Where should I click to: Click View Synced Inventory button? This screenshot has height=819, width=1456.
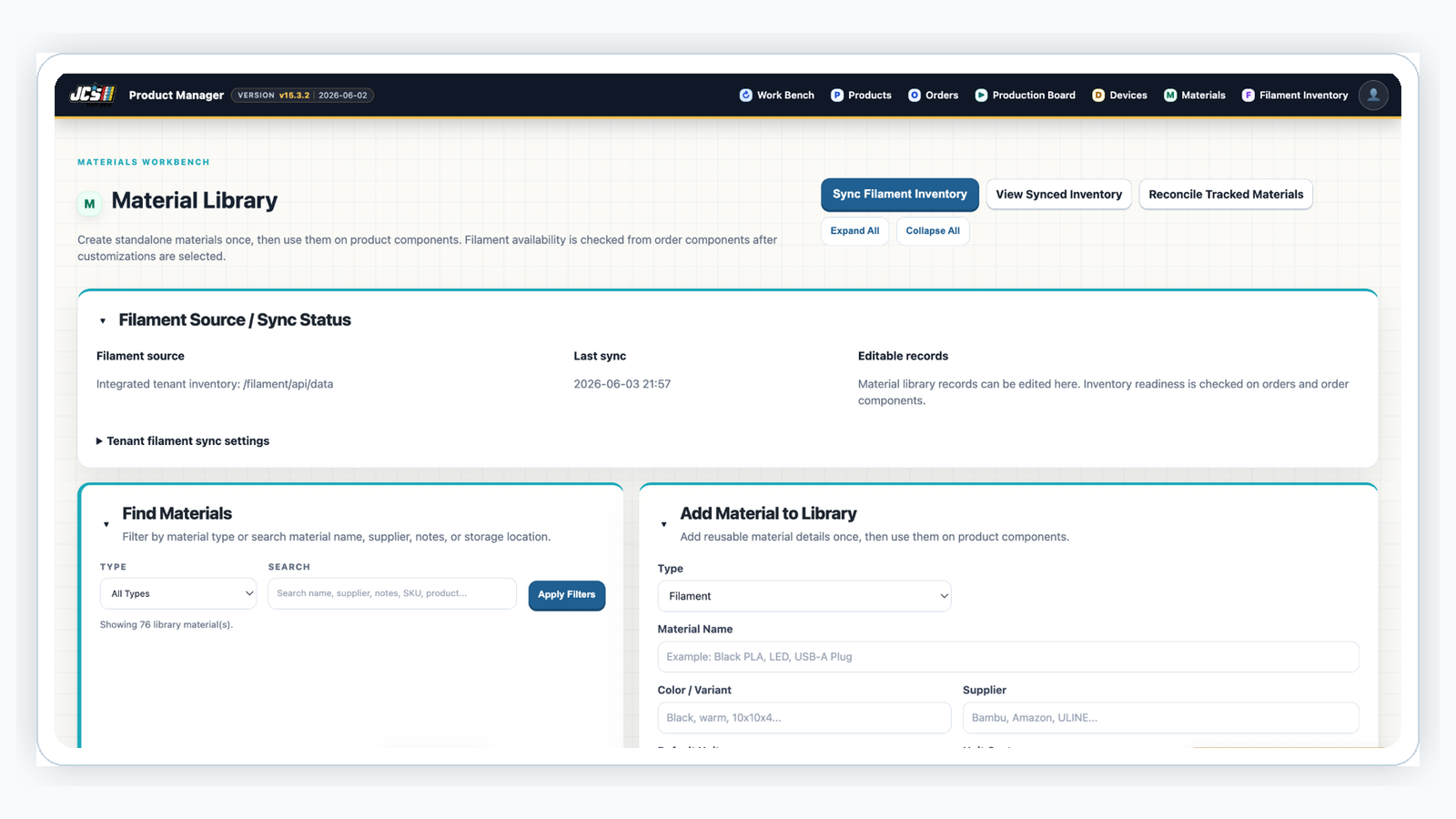1058,194
